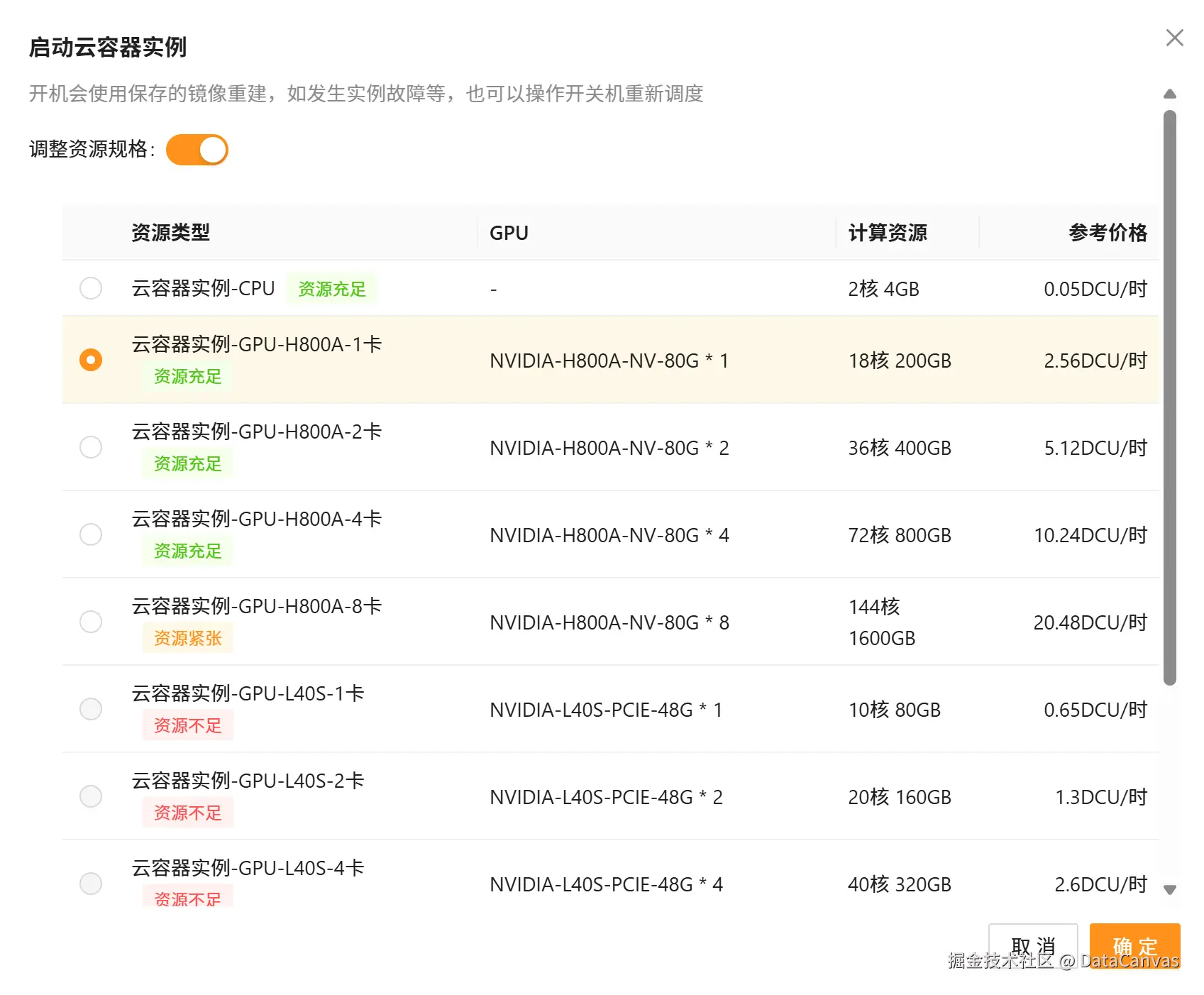This screenshot has height=995, width=1204.
Task: Click the GPU-L40S-4卡 radio button
Action: (91, 884)
